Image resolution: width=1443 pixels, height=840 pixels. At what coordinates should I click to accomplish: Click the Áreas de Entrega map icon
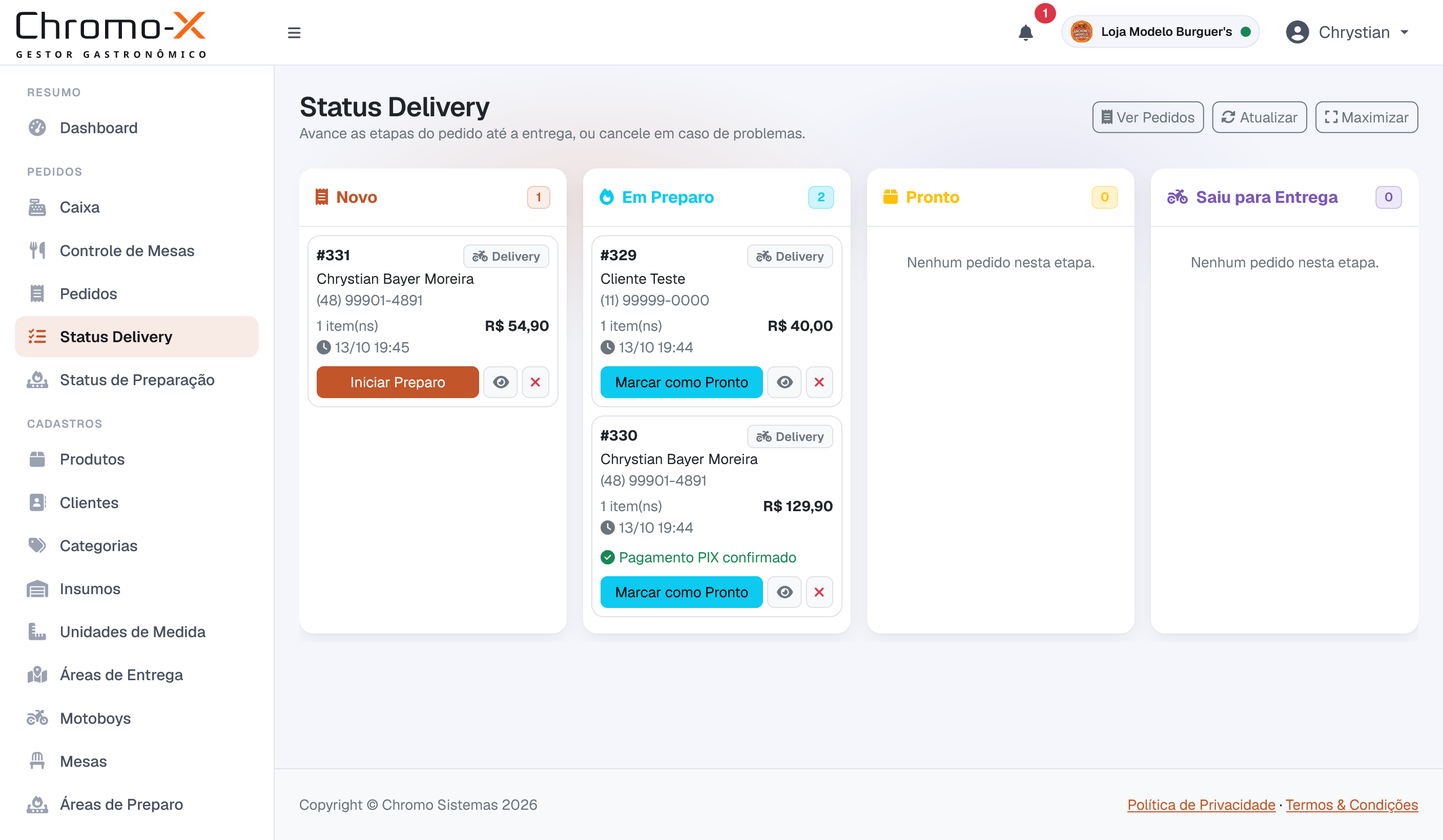click(37, 675)
